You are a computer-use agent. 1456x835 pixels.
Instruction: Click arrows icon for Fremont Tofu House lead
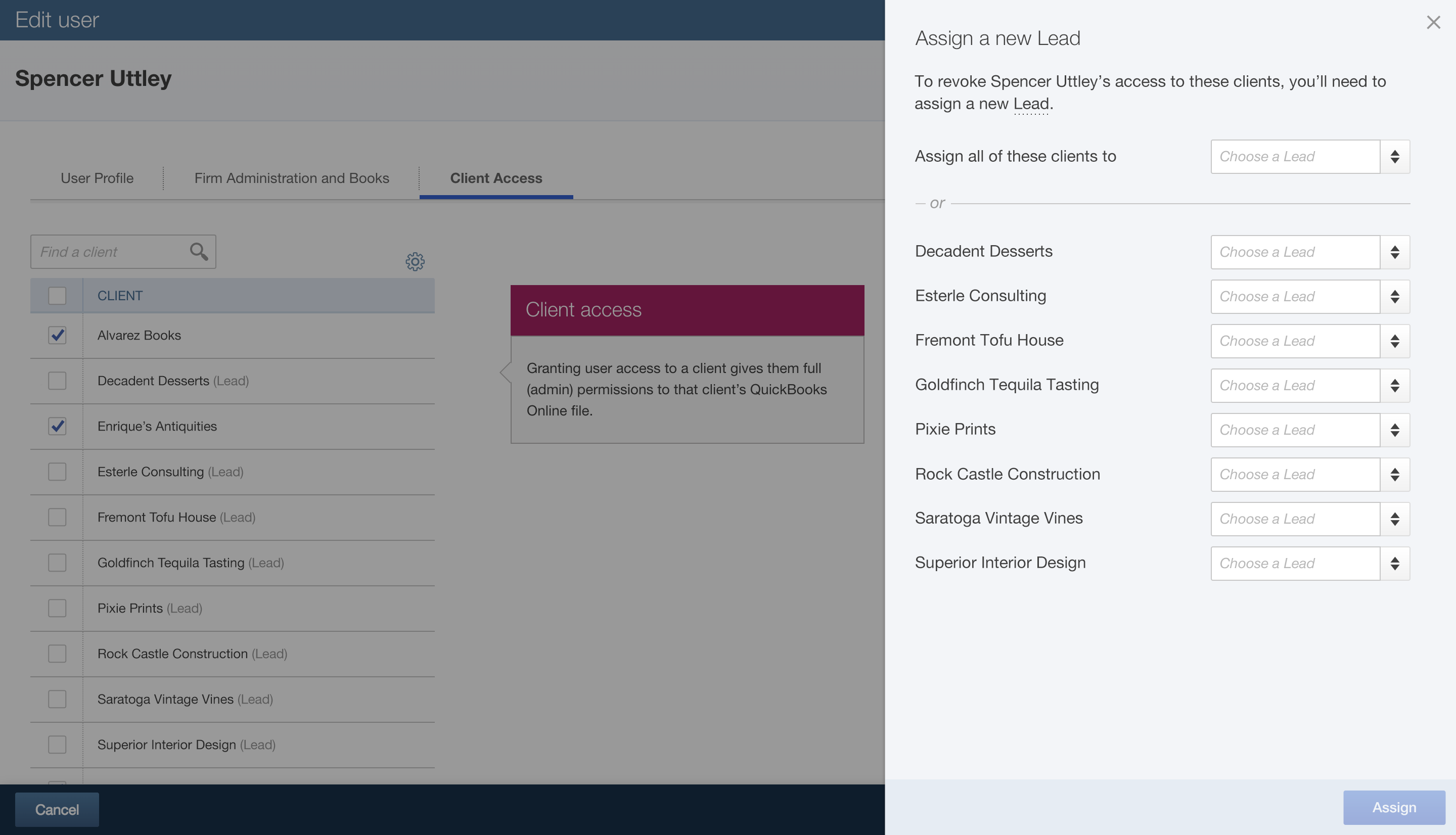[x=1395, y=341]
